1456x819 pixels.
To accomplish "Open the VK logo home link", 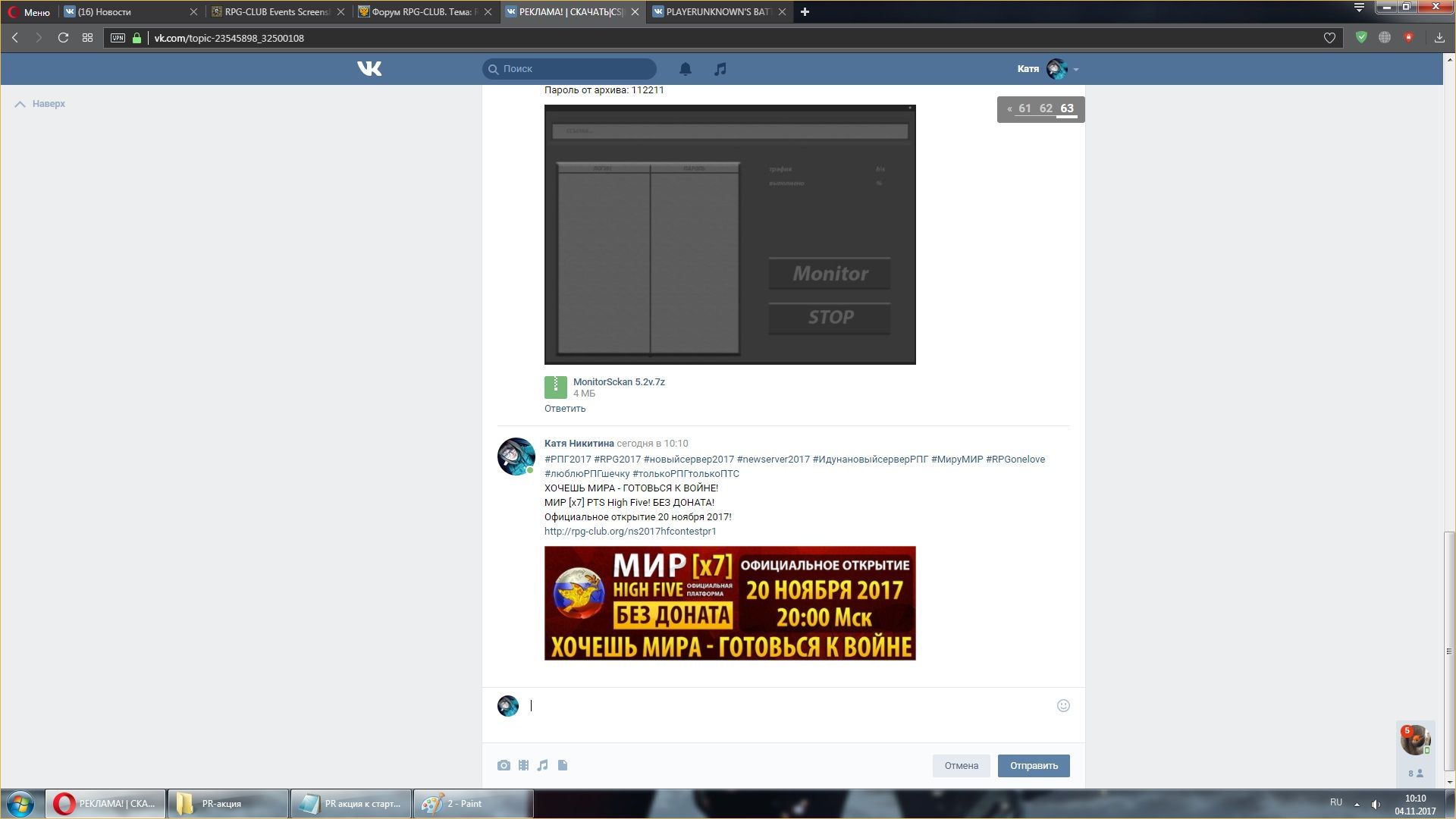I will pyautogui.click(x=369, y=69).
